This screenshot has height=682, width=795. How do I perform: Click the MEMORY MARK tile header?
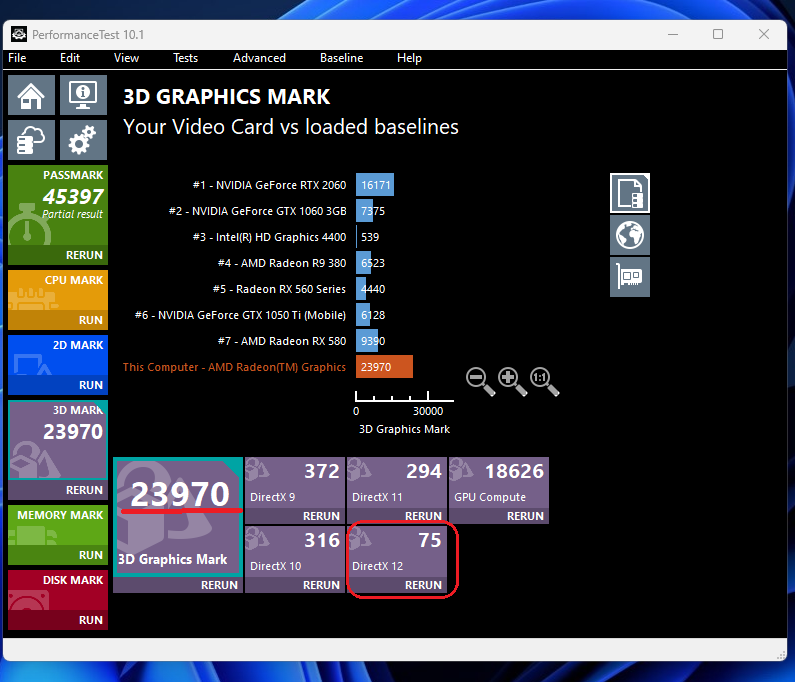point(60,515)
